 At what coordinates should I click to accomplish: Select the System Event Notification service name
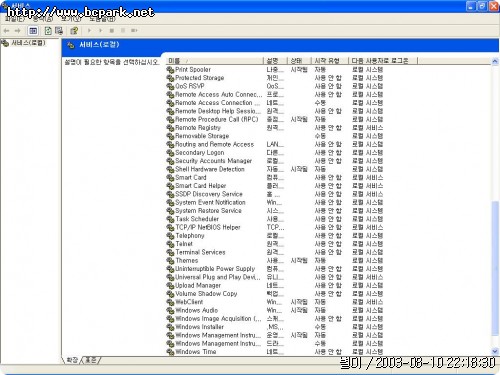pos(210,203)
